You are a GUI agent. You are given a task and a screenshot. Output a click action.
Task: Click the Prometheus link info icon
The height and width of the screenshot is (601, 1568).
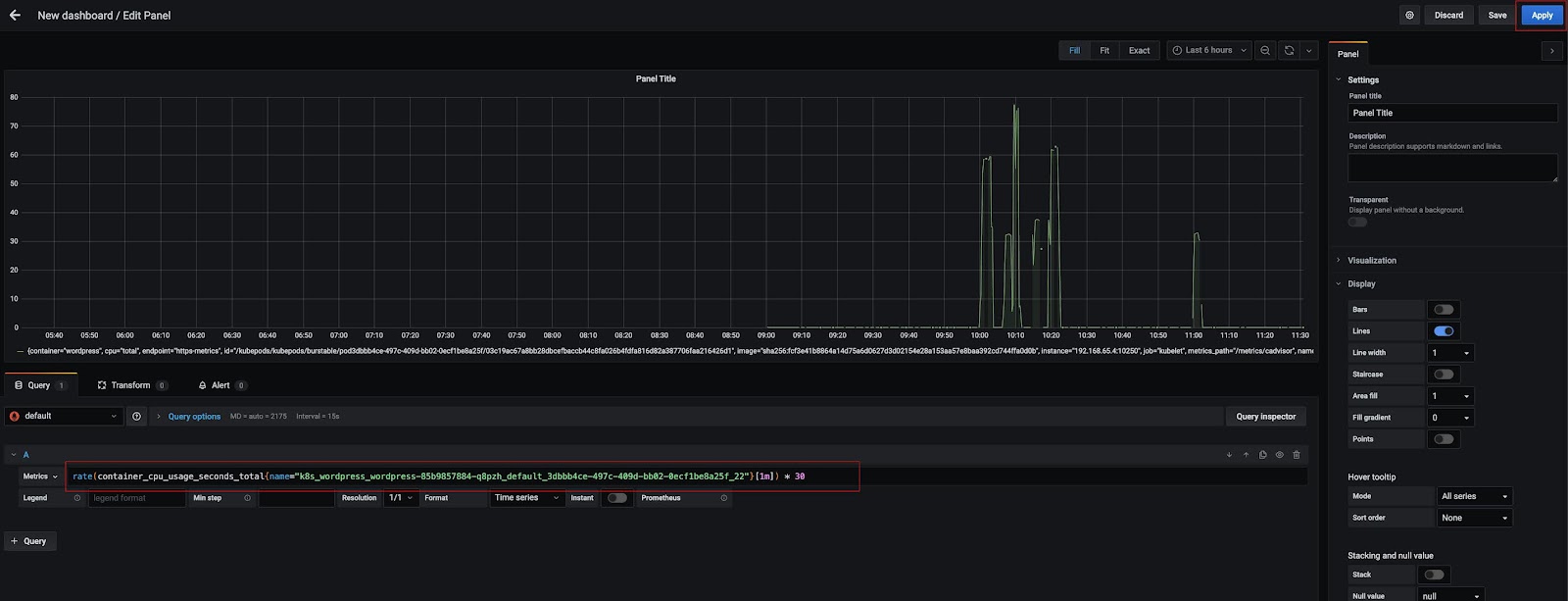[x=724, y=498]
